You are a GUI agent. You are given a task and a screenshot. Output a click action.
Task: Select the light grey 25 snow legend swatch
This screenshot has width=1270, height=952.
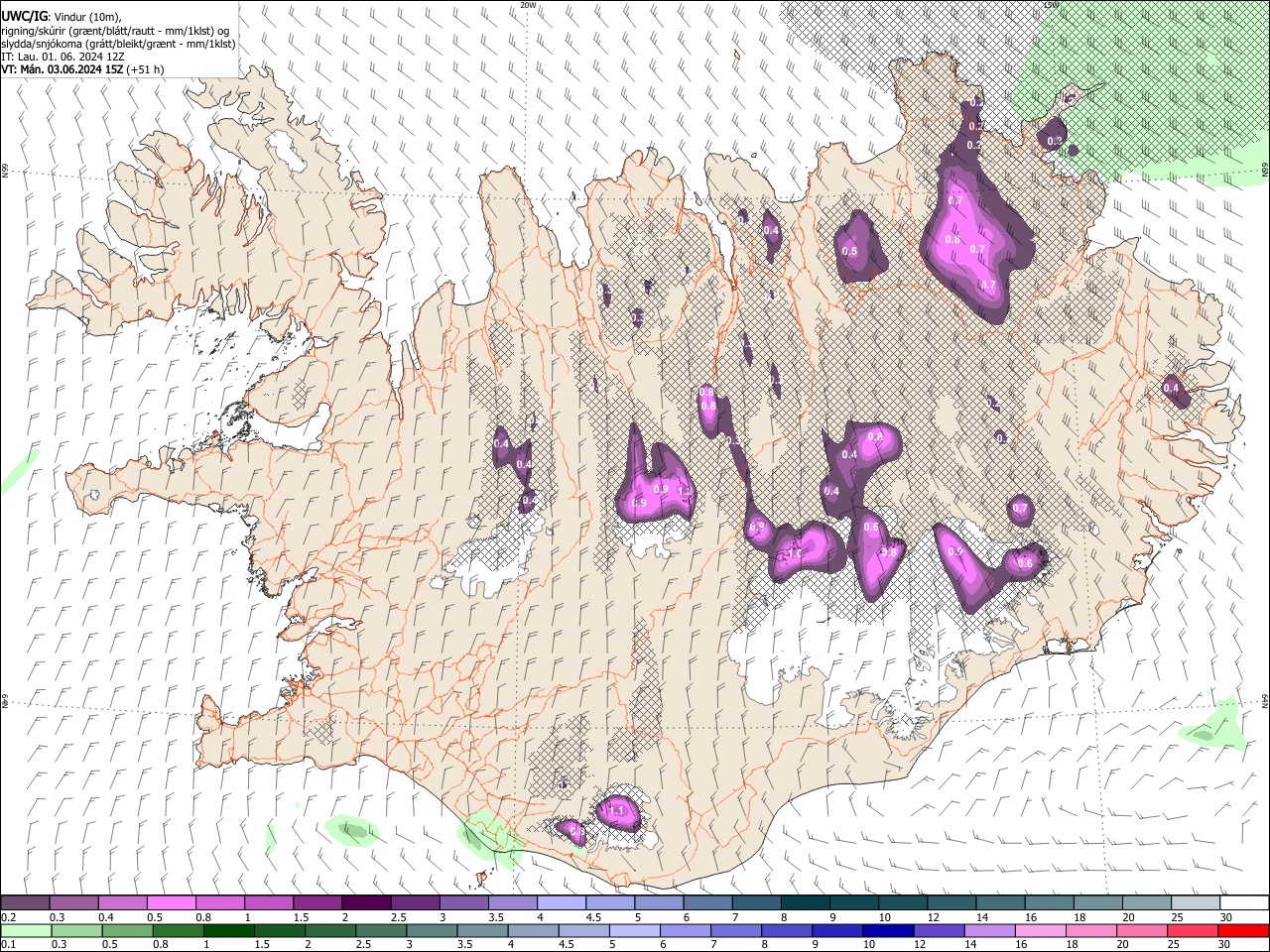1195,903
